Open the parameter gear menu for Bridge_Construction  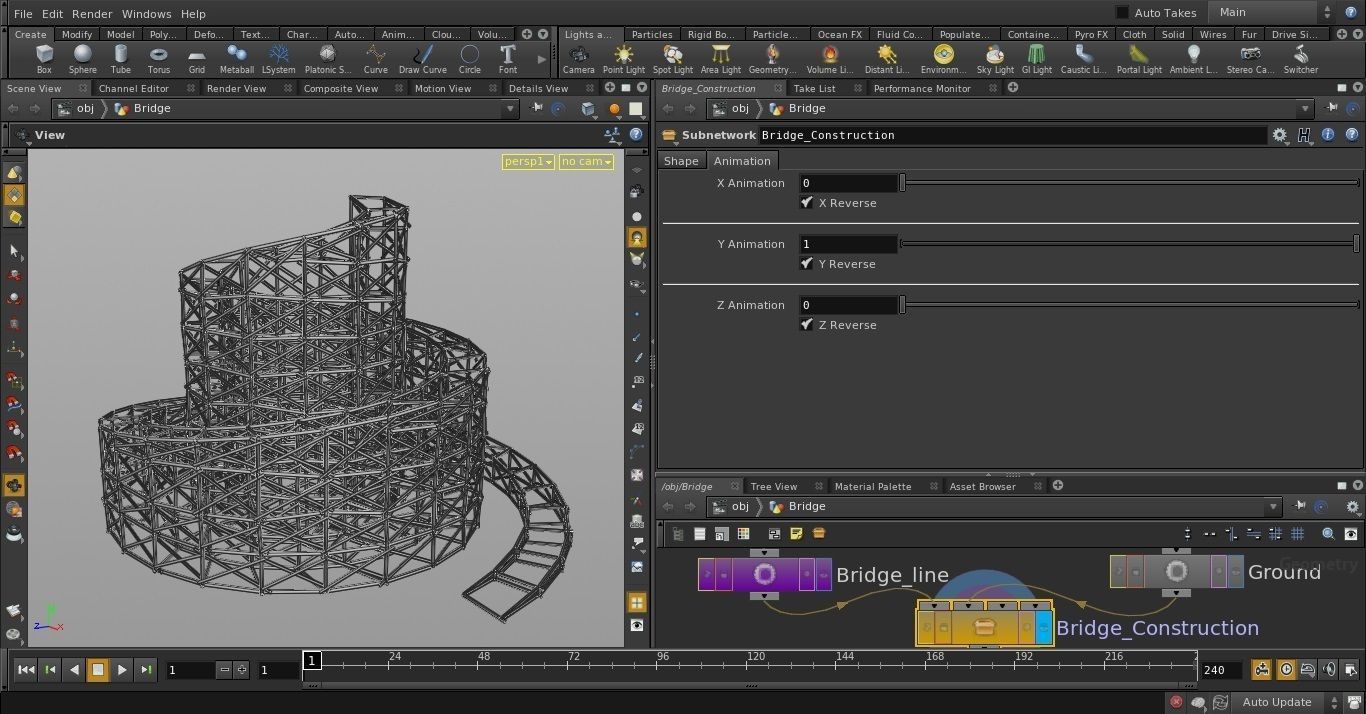tap(1280, 135)
